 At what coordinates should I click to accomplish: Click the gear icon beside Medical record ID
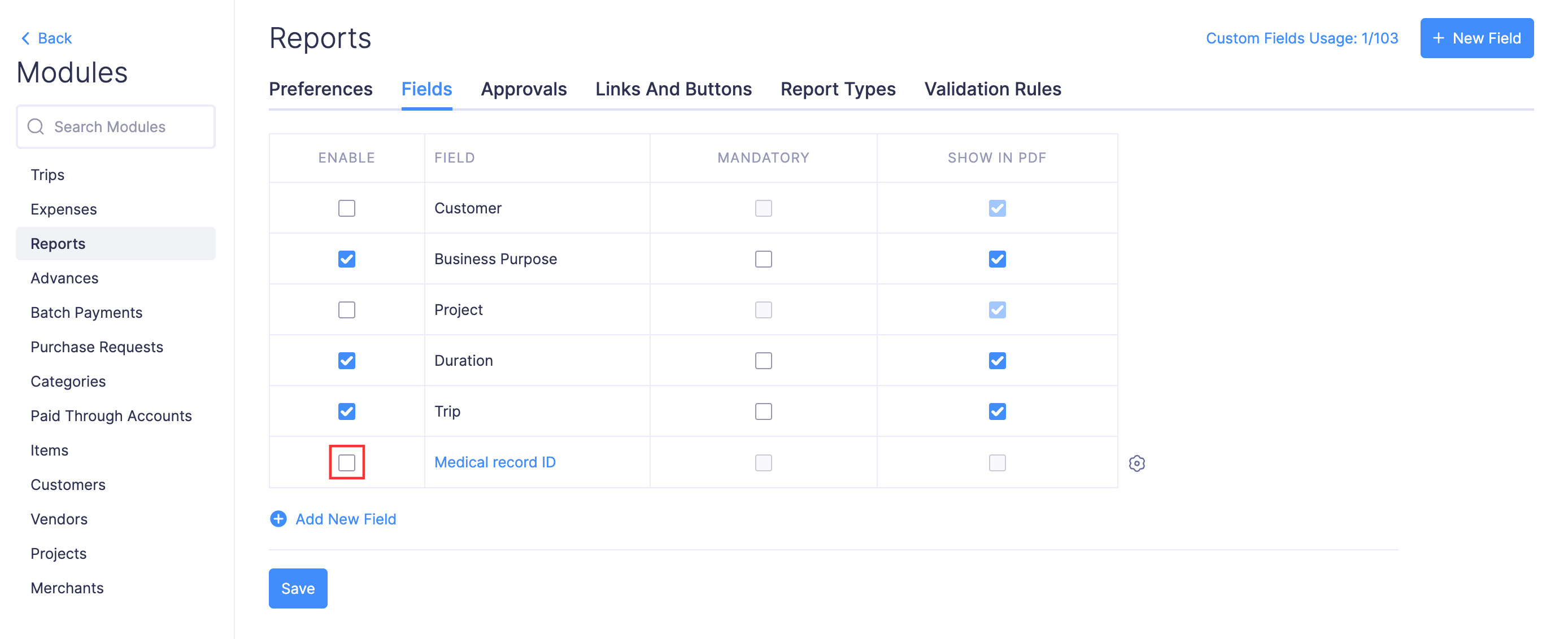[1136, 463]
